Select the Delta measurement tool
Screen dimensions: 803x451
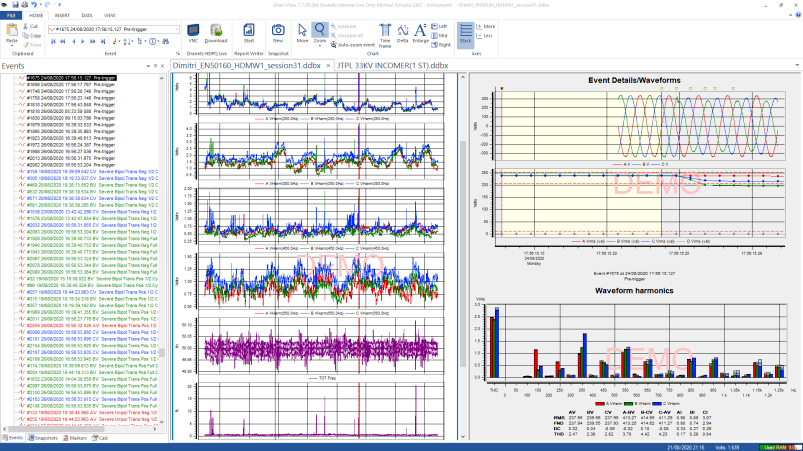point(405,32)
